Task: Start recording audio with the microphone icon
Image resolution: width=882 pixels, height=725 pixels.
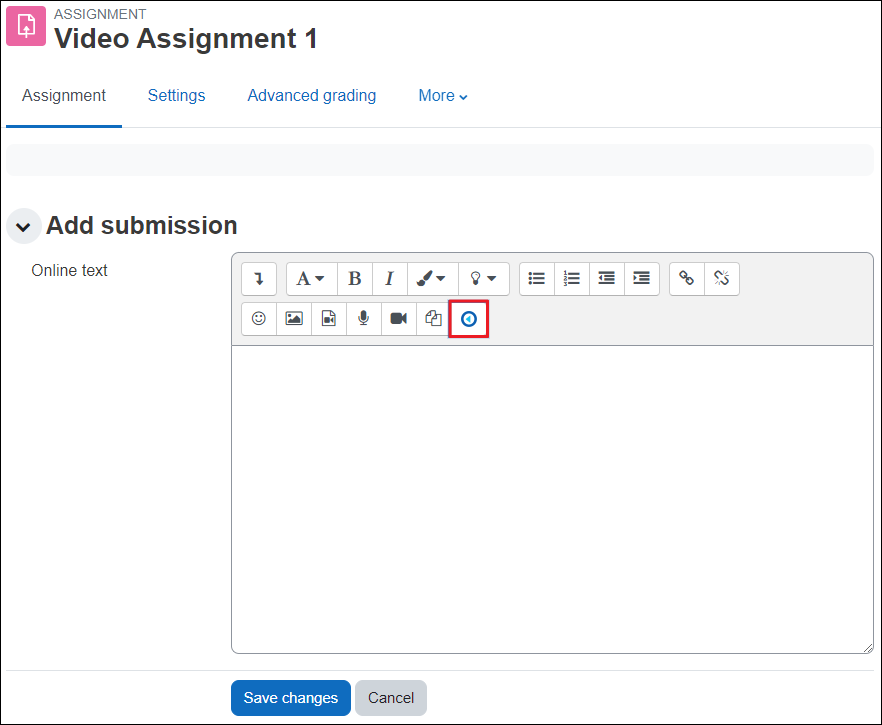Action: tap(363, 318)
